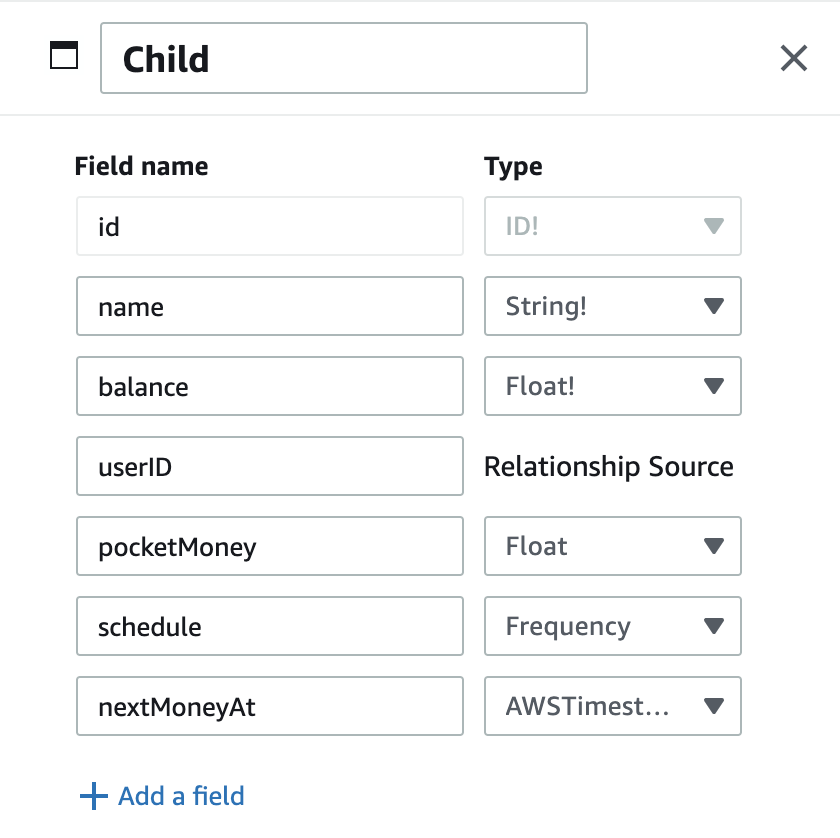Click the id field name input
The width and height of the screenshot is (840, 838).
tap(270, 226)
